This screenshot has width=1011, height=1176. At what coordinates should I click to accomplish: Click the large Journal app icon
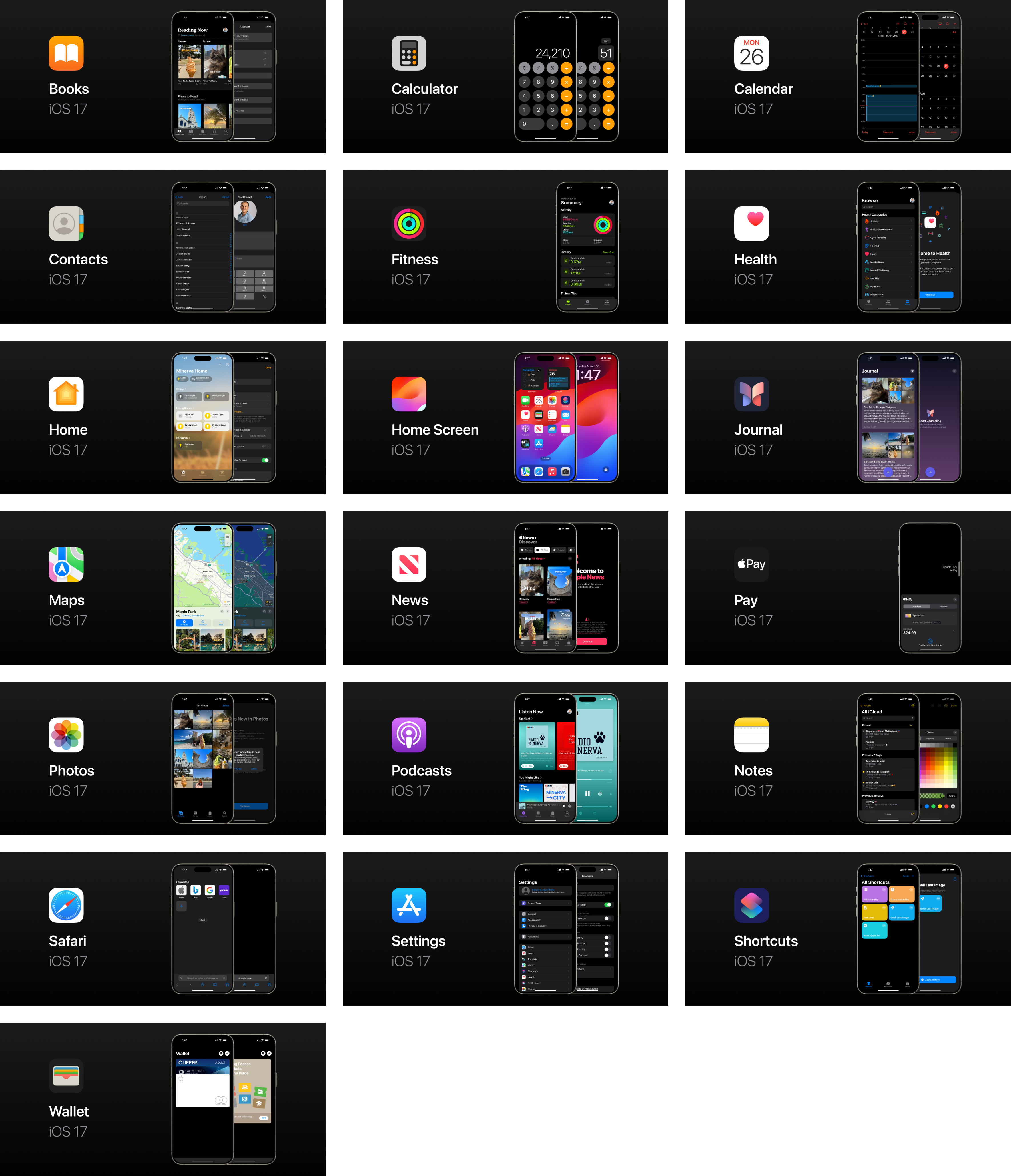[x=751, y=394]
